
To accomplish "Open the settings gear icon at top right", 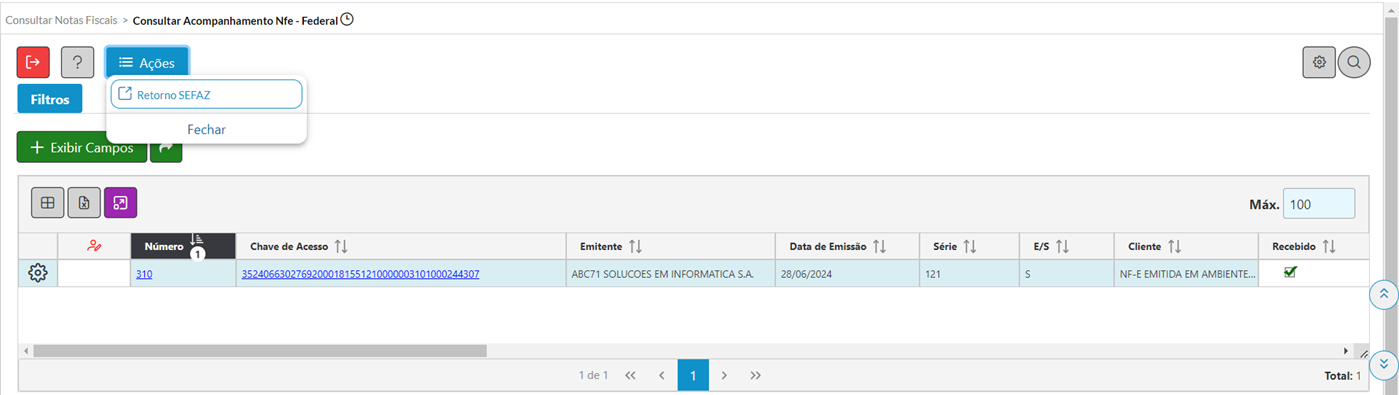I will point(1319,62).
